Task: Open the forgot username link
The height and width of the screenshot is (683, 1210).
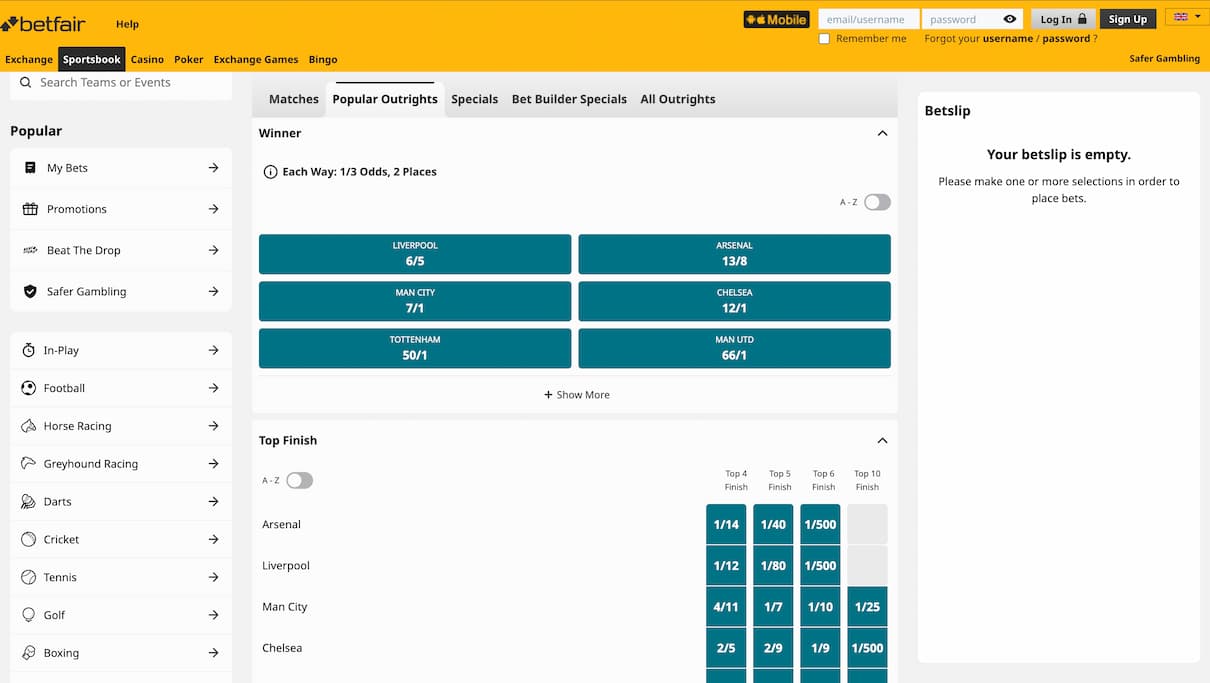Action: pyautogui.click(x=1008, y=39)
